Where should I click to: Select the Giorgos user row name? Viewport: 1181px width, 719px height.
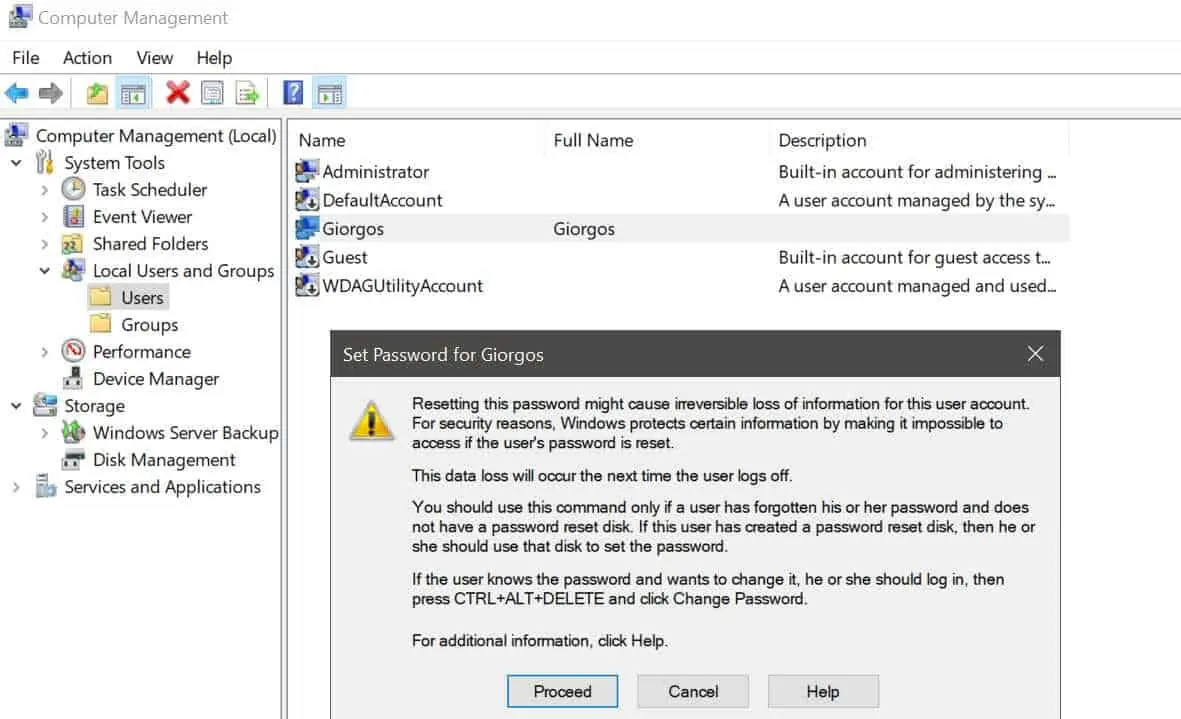pos(352,229)
